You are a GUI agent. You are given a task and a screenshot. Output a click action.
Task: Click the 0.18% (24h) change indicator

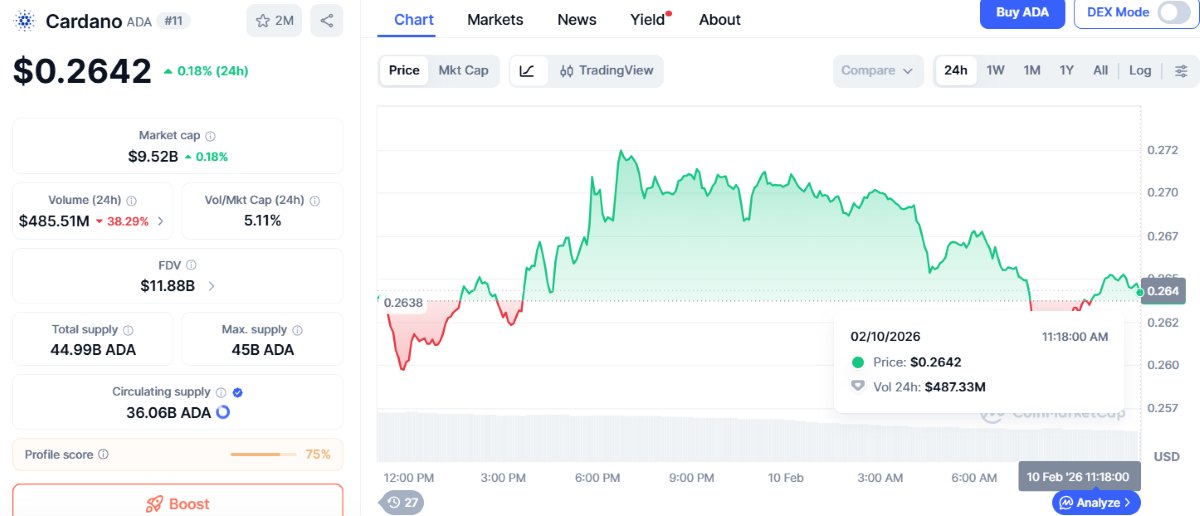[205, 71]
